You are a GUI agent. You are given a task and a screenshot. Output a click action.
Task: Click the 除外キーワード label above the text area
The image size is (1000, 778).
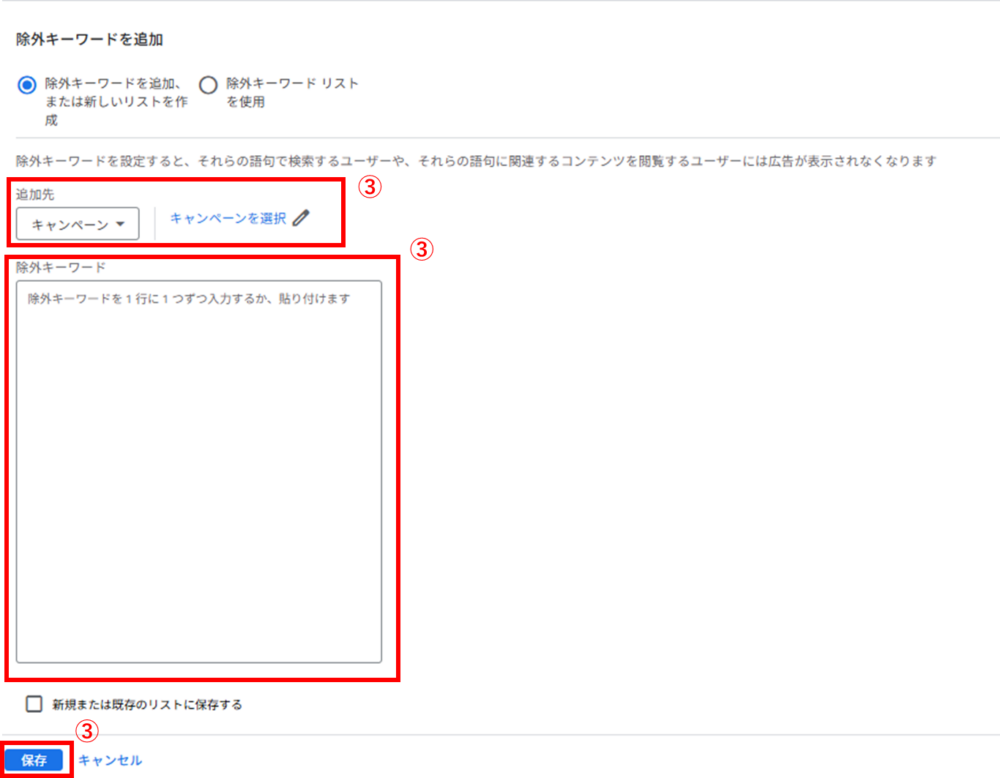[x=61, y=267]
